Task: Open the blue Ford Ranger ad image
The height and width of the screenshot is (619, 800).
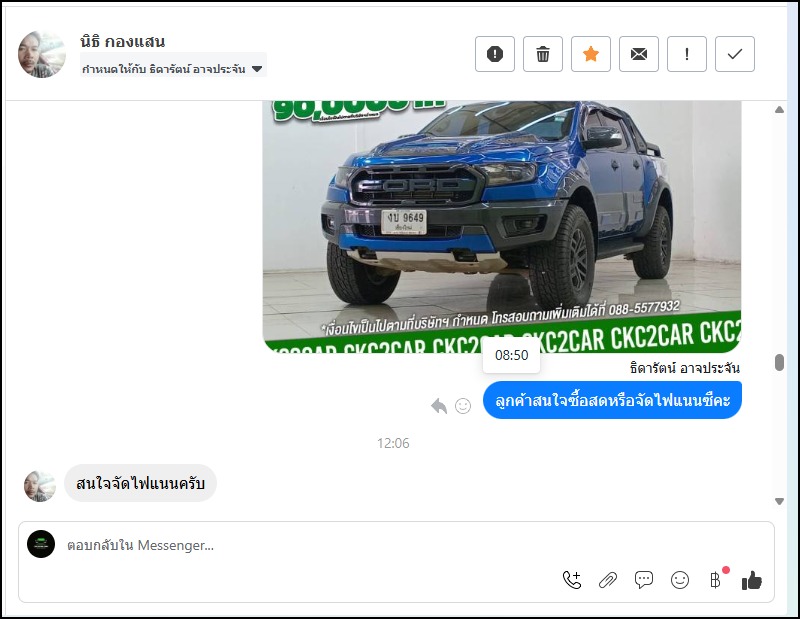Action: click(502, 226)
